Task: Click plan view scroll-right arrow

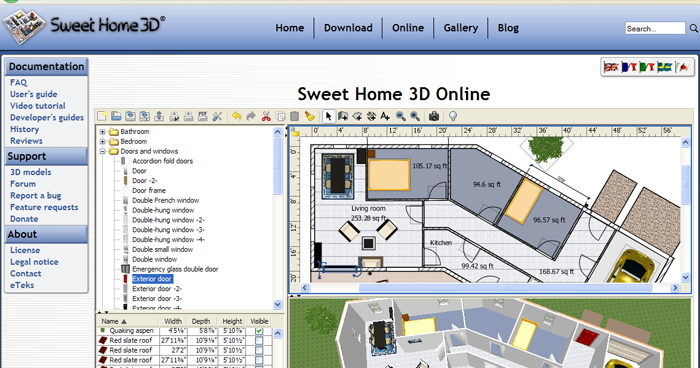Action: [x=675, y=288]
